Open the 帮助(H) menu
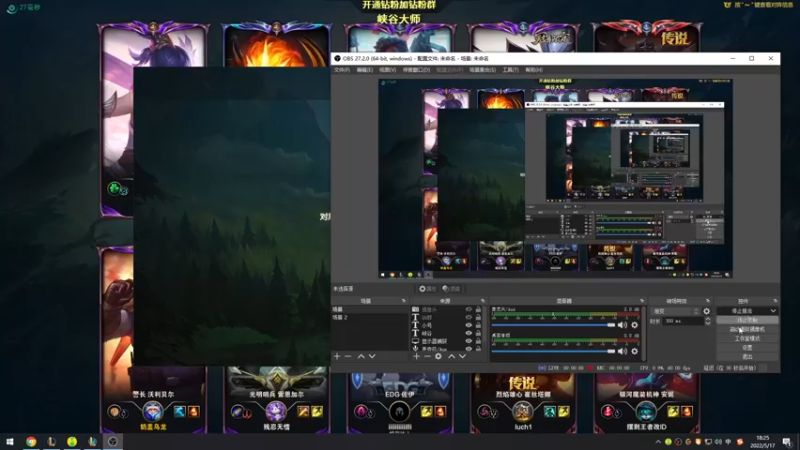The width and height of the screenshot is (800, 450). [x=534, y=70]
